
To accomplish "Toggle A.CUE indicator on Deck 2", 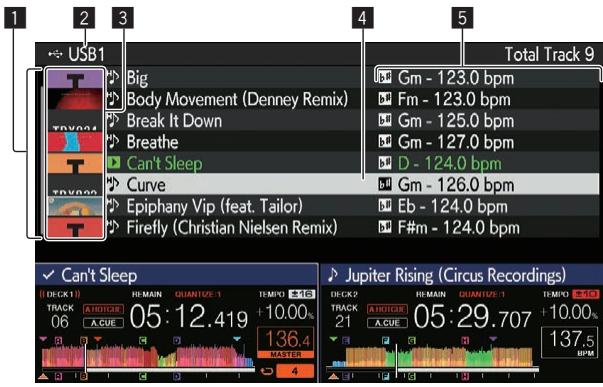I will pyautogui.click(x=387, y=323).
